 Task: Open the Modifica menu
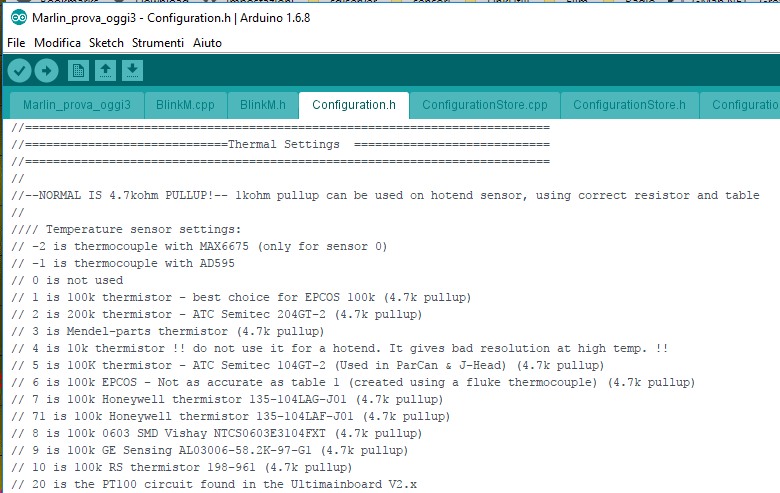57,43
